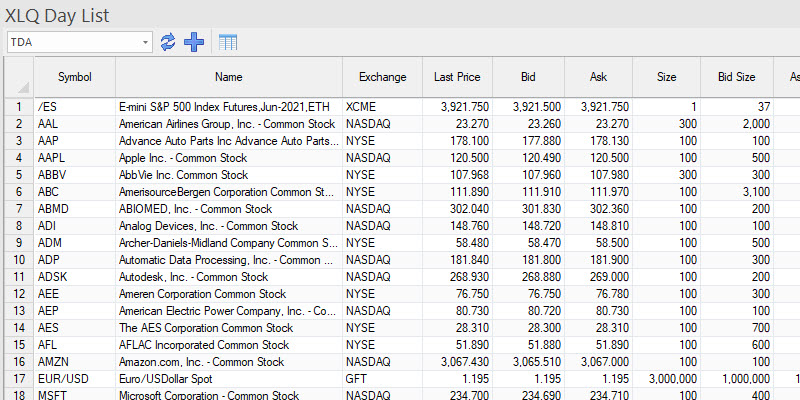Select the ABMD symbol cell

[75, 209]
